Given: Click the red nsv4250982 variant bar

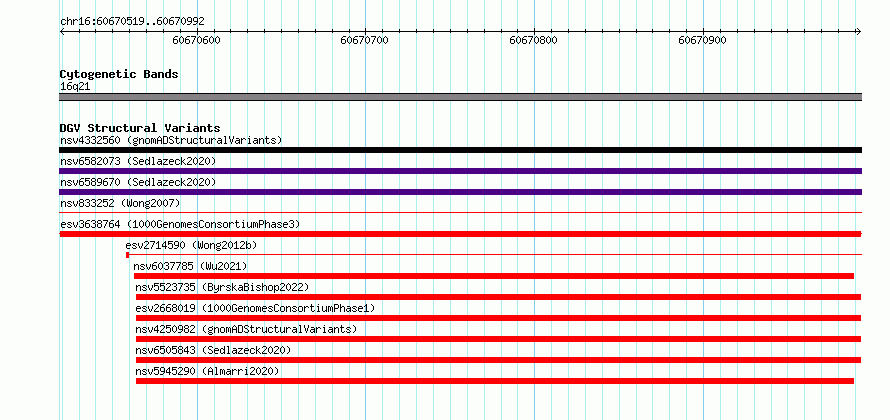Looking at the screenshot, I should 498,339.
